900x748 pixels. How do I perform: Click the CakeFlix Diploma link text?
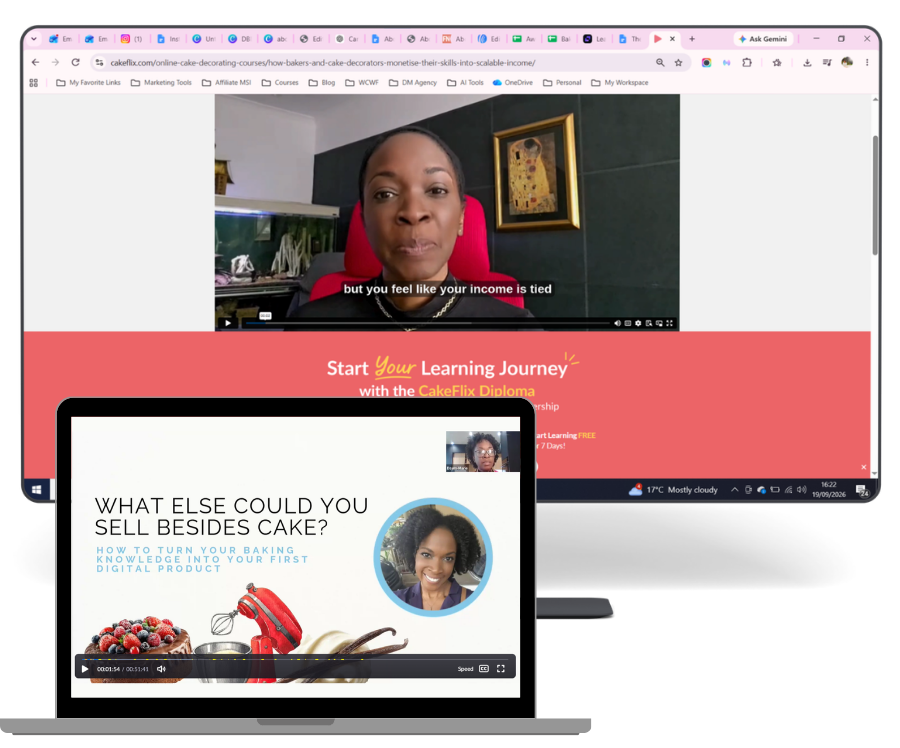(x=476, y=391)
